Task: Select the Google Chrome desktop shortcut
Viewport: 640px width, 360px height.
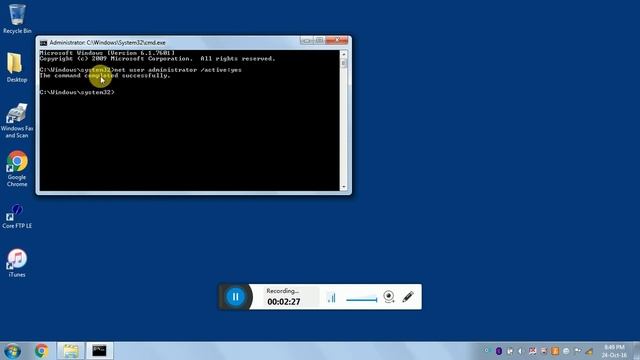Action: coord(17,169)
